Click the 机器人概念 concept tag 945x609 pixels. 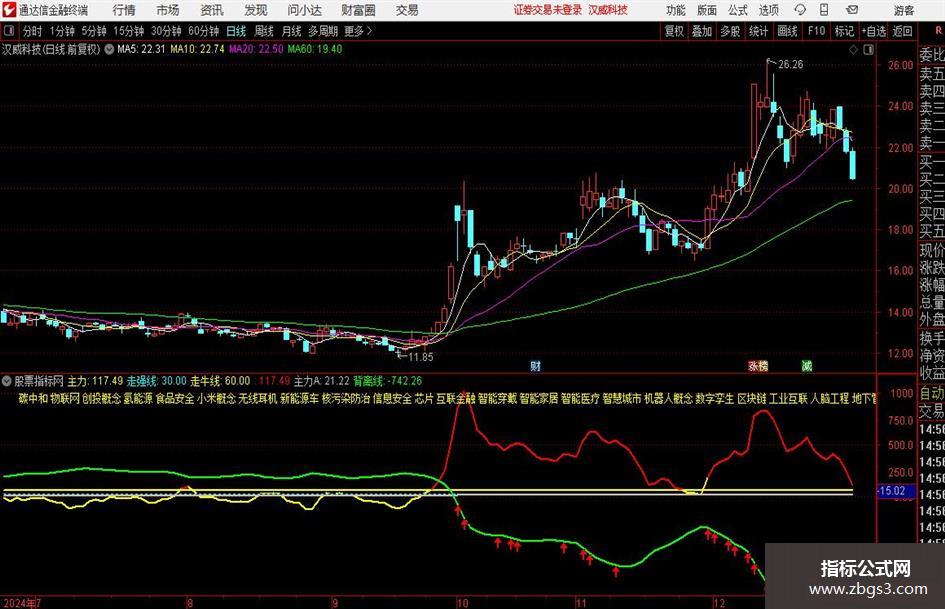pyautogui.click(x=669, y=399)
